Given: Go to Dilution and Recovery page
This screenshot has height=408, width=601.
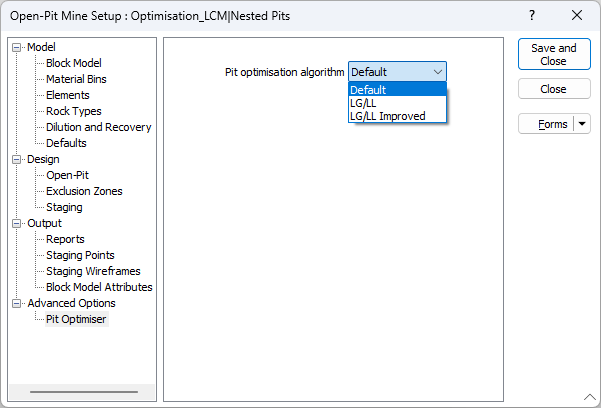Looking at the screenshot, I should (x=99, y=127).
